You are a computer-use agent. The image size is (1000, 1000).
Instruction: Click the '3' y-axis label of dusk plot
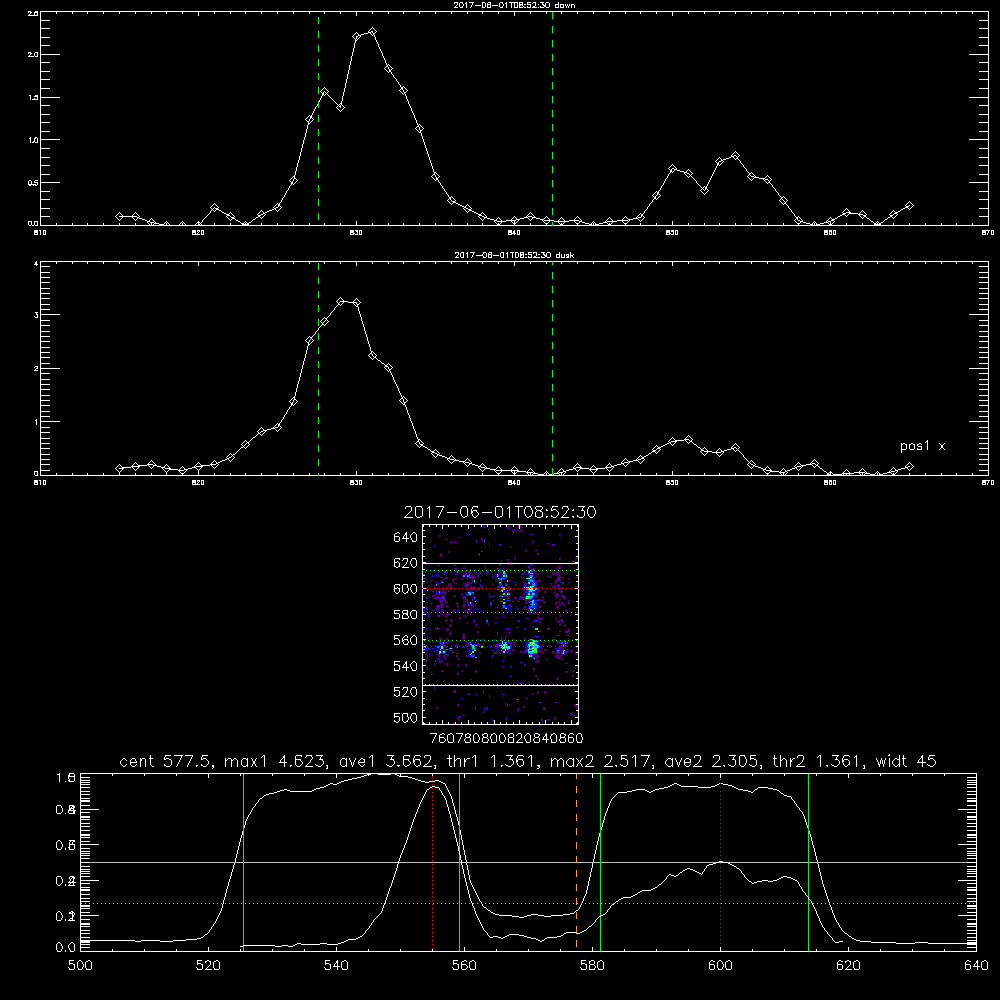point(36,315)
